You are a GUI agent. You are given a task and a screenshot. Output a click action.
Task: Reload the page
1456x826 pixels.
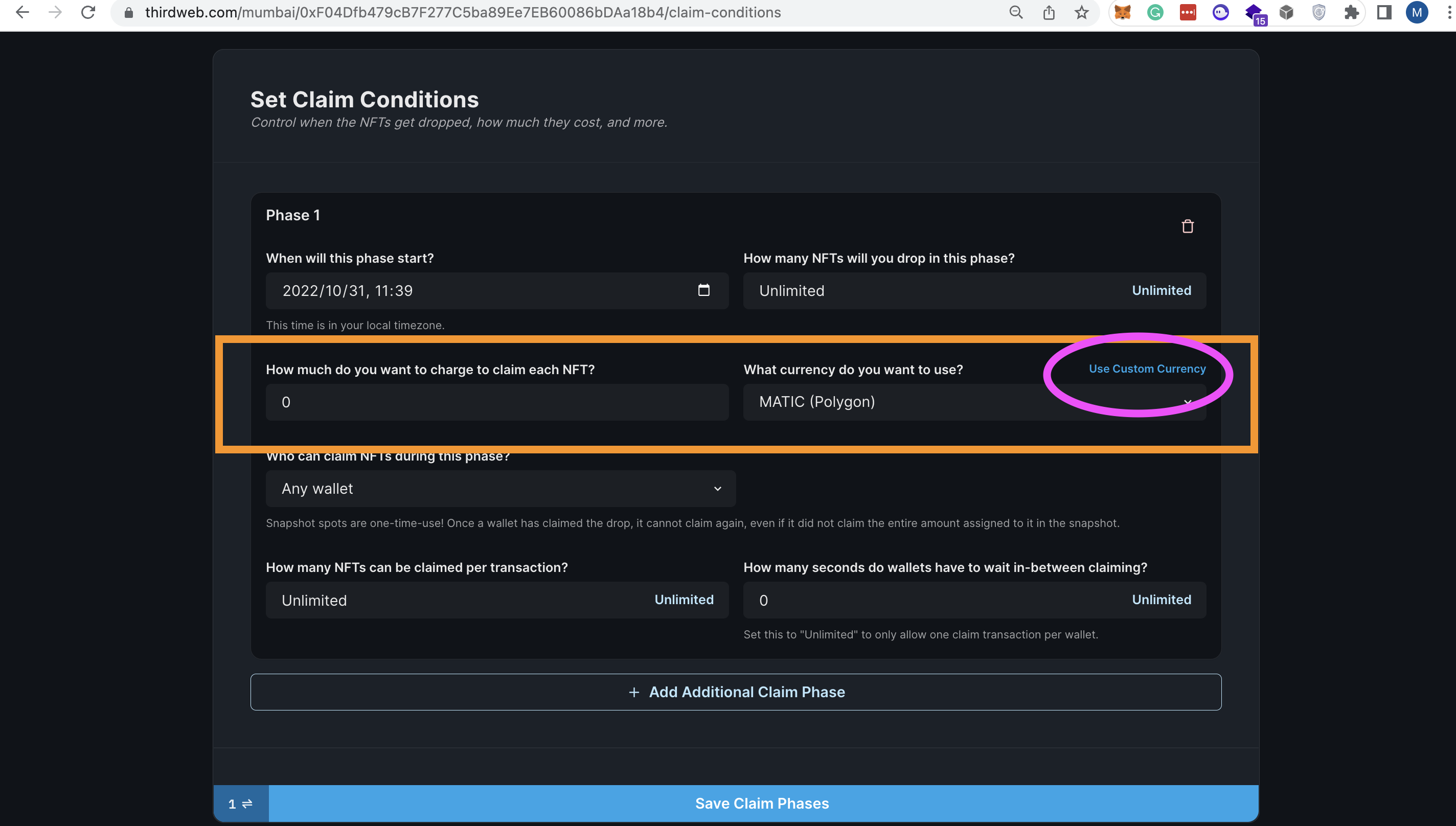click(88, 12)
